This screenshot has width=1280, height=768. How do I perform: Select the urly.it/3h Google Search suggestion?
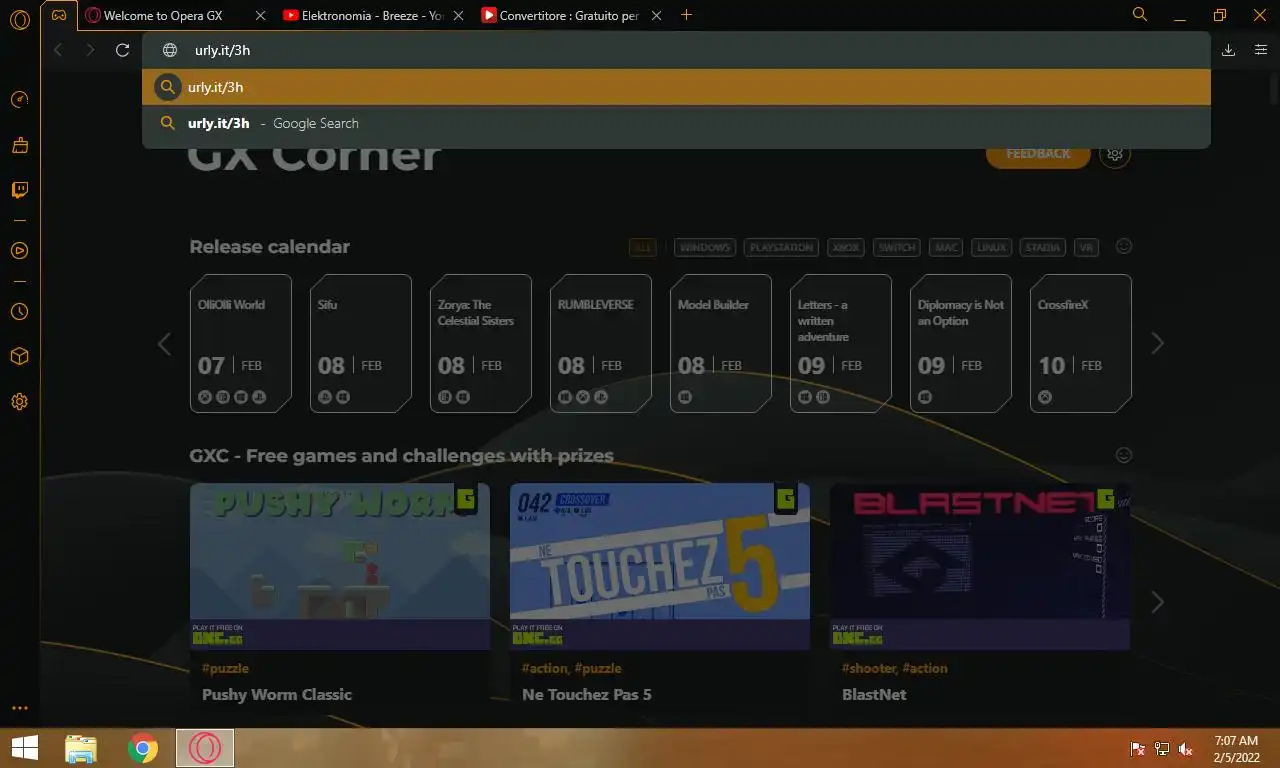(676, 123)
